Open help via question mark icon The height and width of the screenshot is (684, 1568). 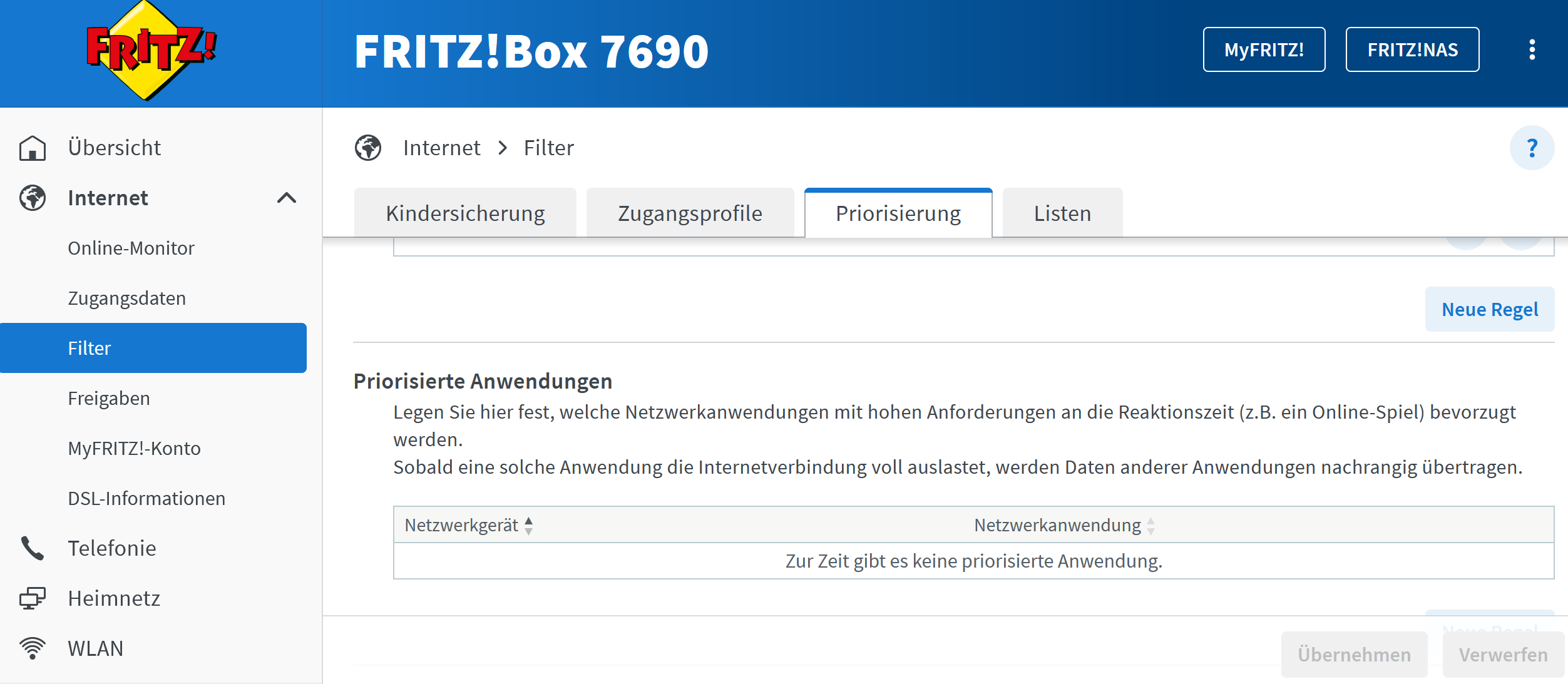click(1532, 148)
